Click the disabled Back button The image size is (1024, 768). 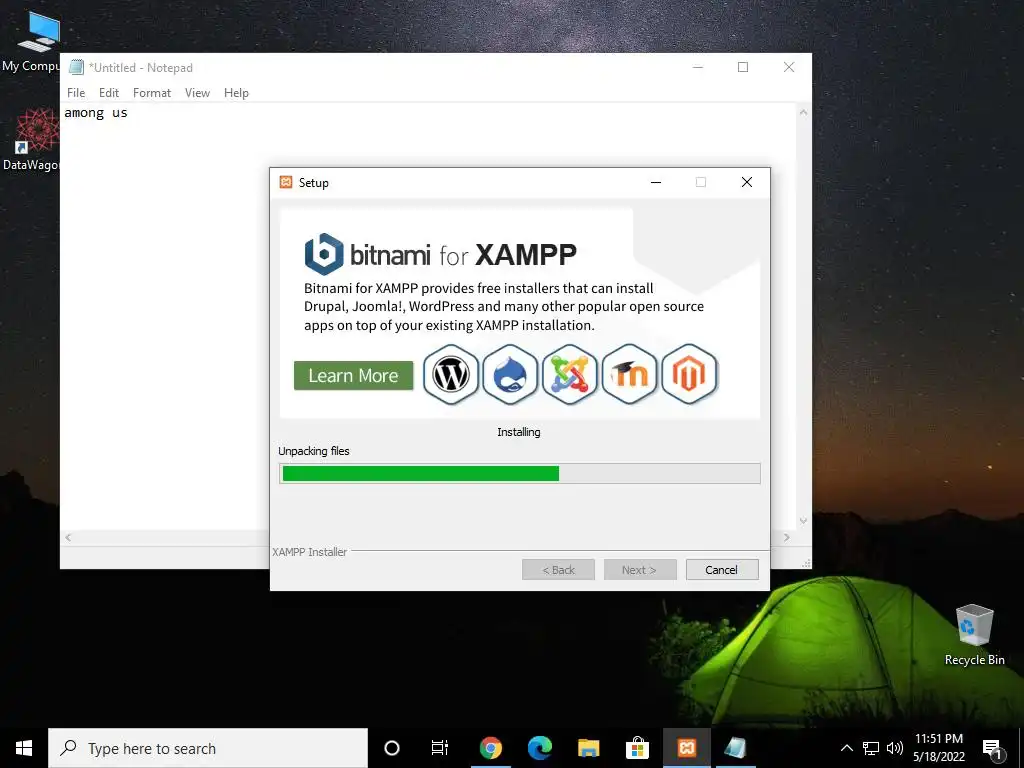coord(558,569)
